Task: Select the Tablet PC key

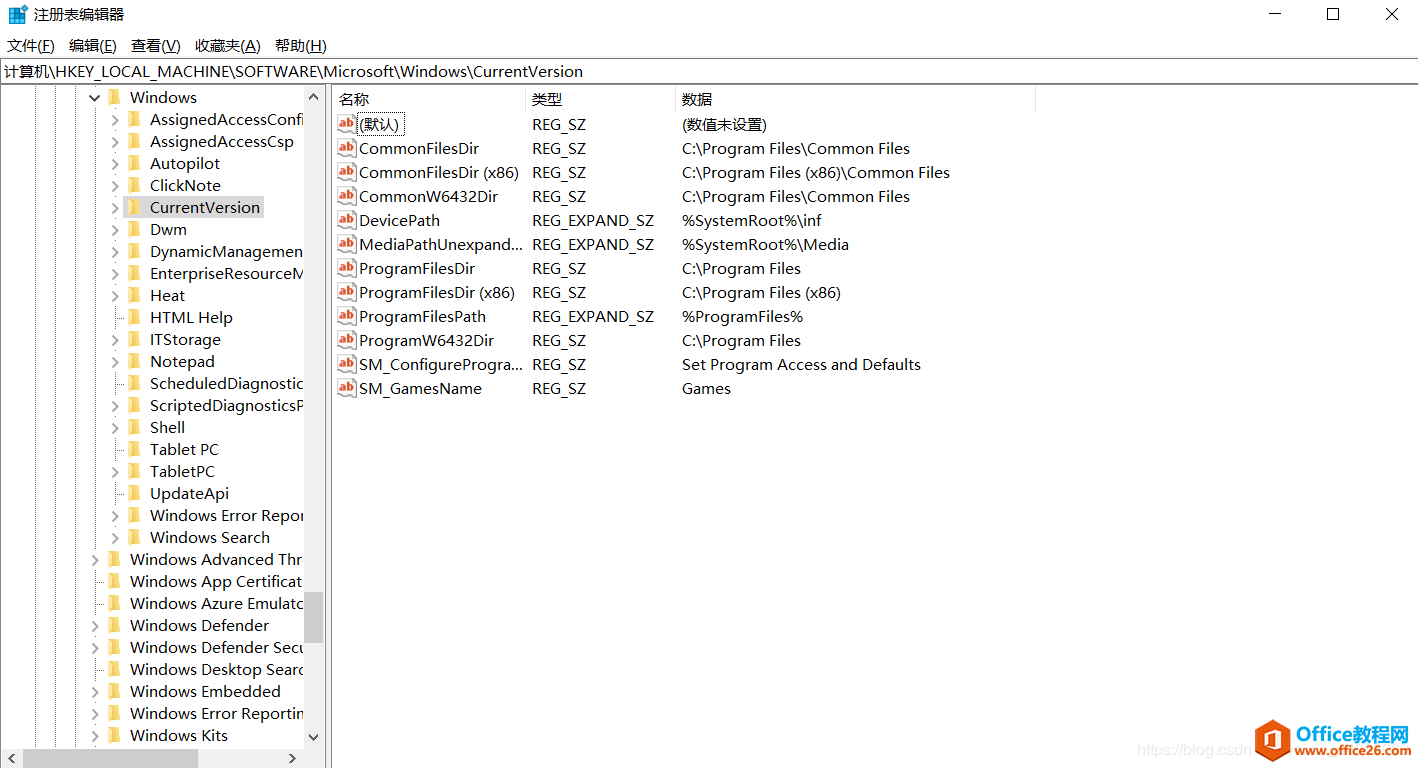Action: [x=184, y=449]
